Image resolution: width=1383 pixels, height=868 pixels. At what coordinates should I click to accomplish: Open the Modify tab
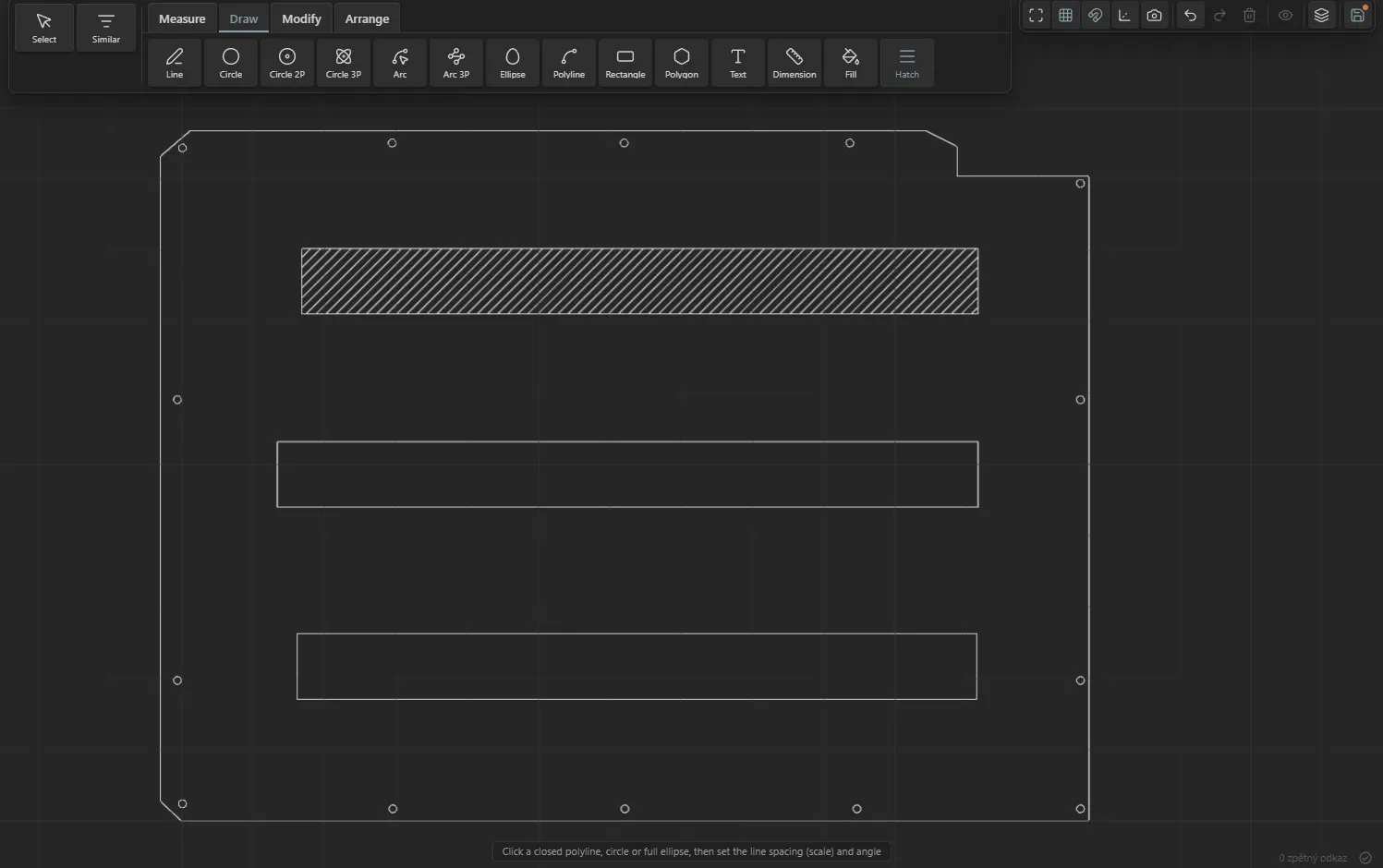pyautogui.click(x=301, y=18)
